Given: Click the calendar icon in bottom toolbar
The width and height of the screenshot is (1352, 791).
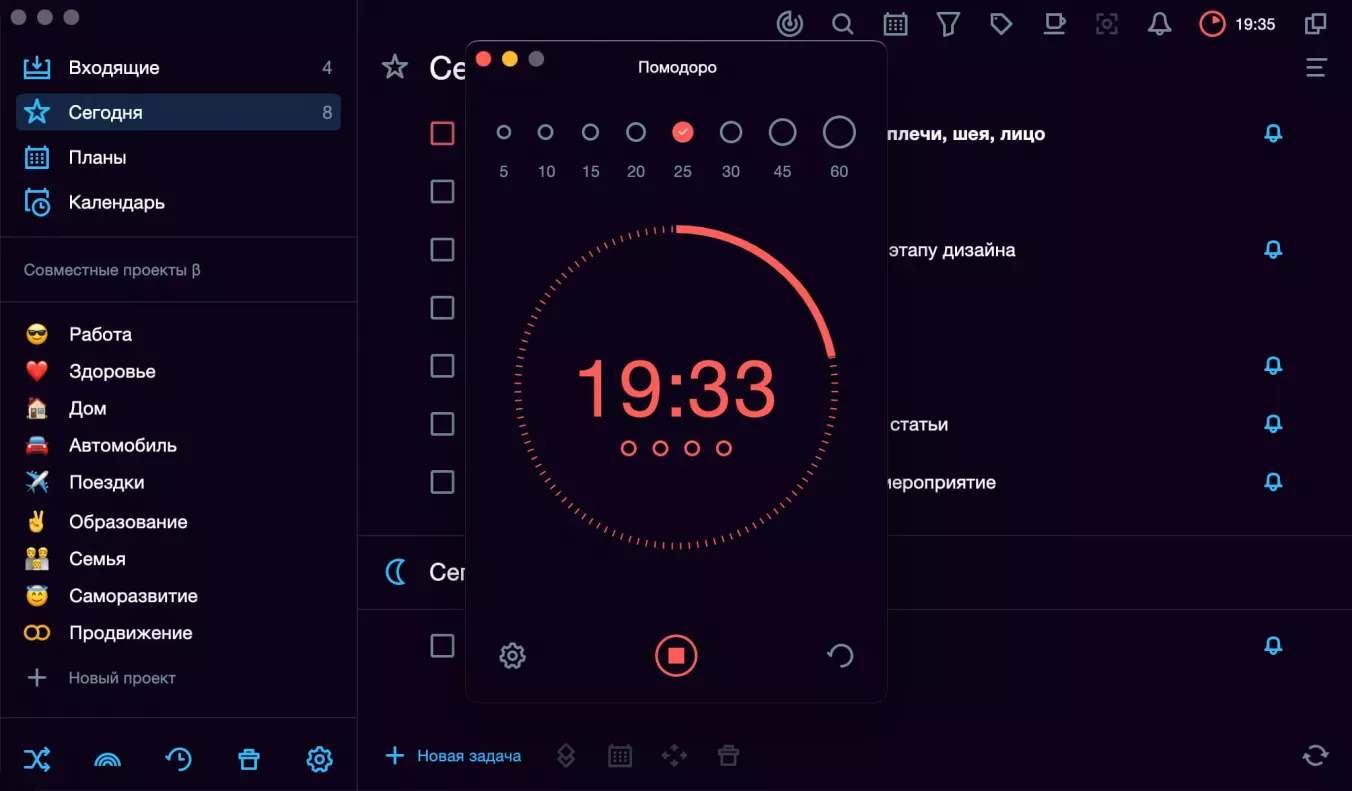Looking at the screenshot, I should [x=620, y=756].
